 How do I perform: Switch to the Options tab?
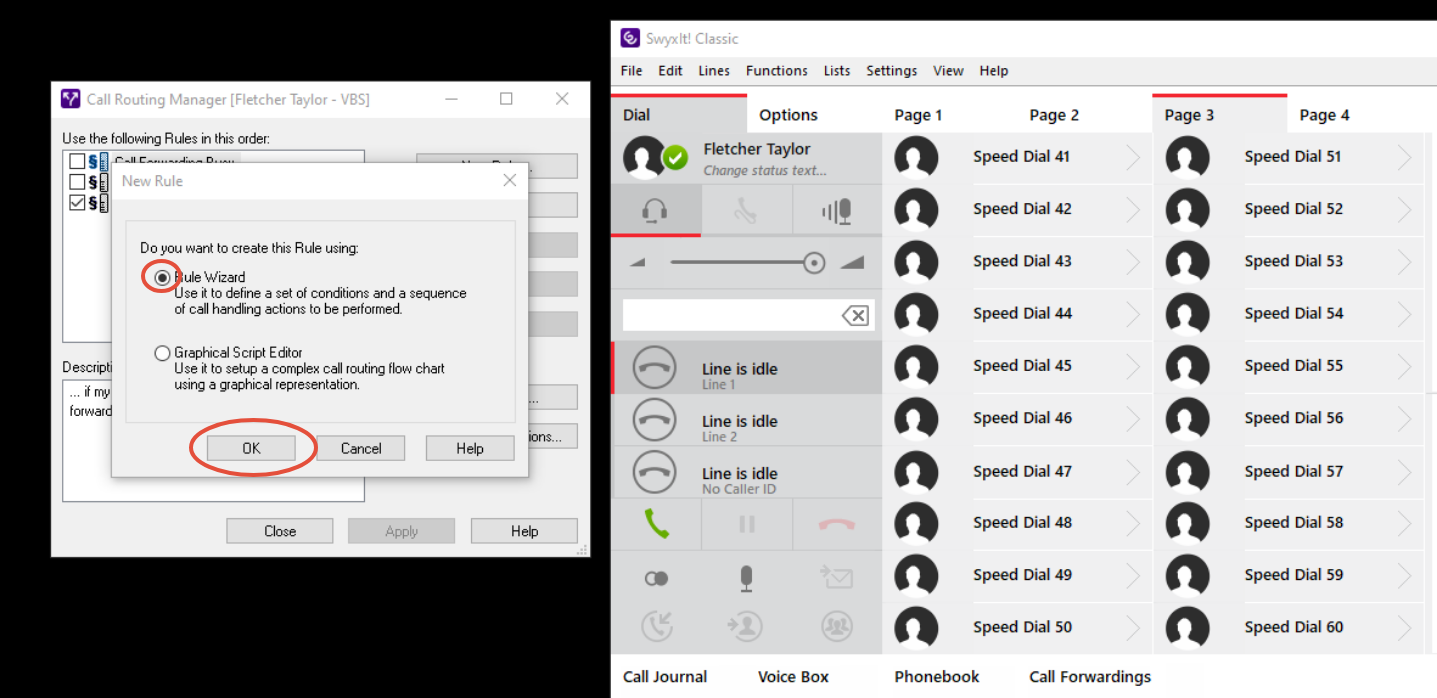(788, 115)
